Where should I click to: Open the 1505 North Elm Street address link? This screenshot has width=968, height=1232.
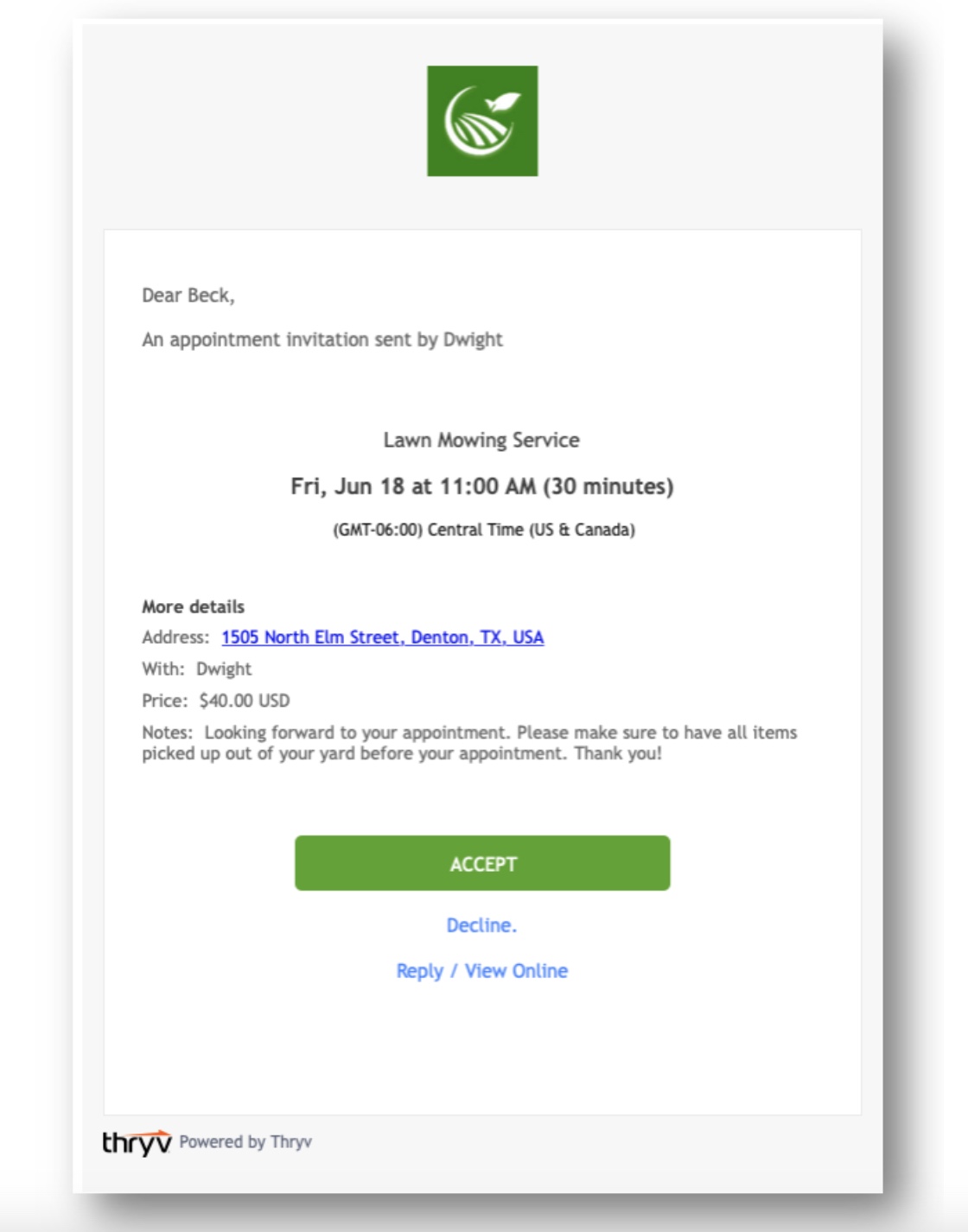[x=383, y=638]
